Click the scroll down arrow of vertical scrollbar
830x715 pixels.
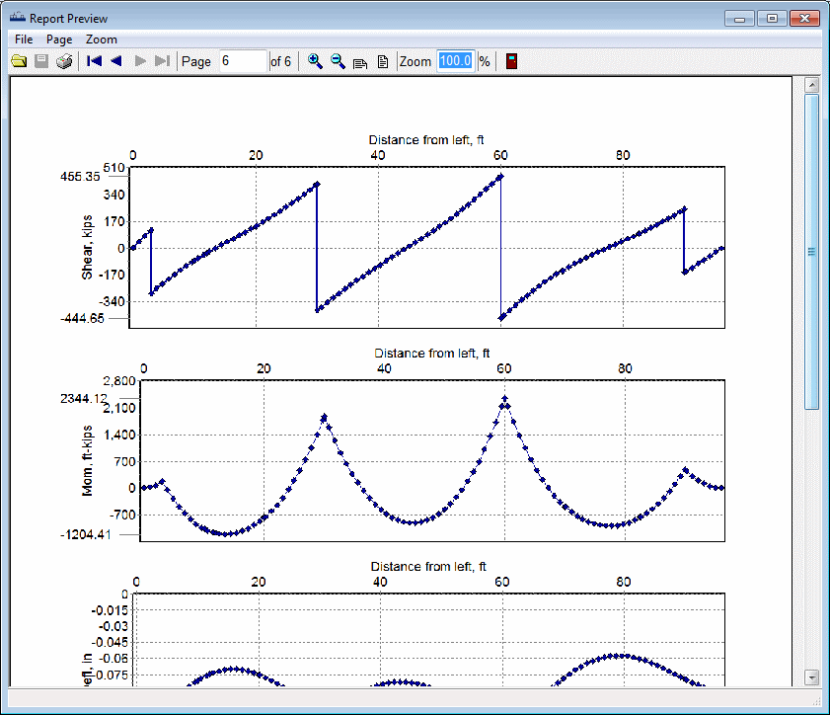pyautogui.click(x=811, y=677)
